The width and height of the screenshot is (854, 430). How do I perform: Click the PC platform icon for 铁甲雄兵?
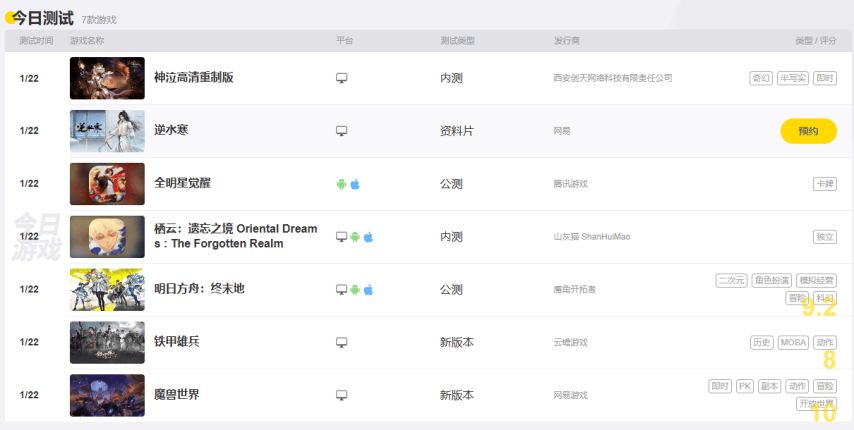pyautogui.click(x=341, y=342)
